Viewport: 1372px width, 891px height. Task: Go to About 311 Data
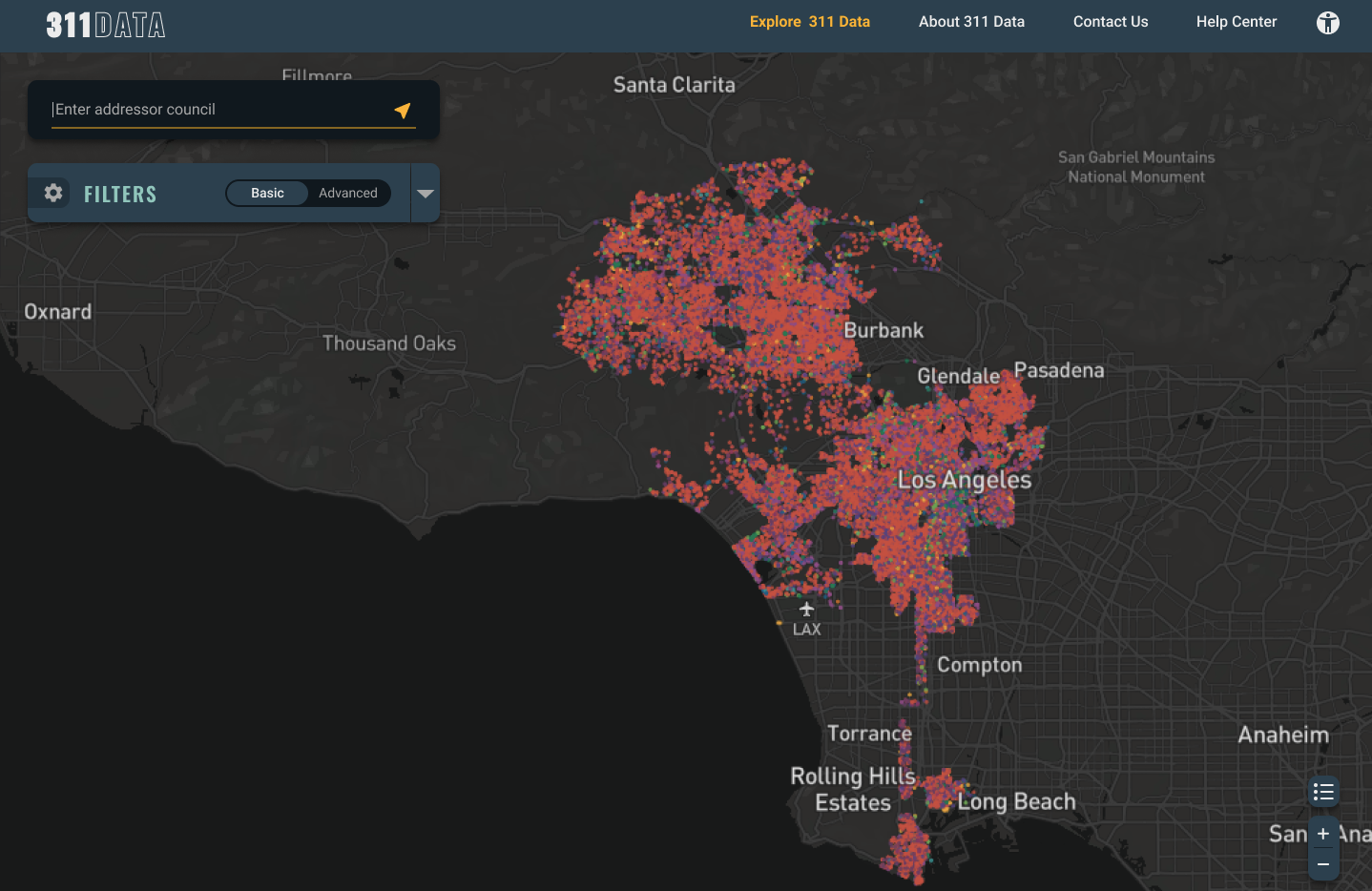coord(971,22)
